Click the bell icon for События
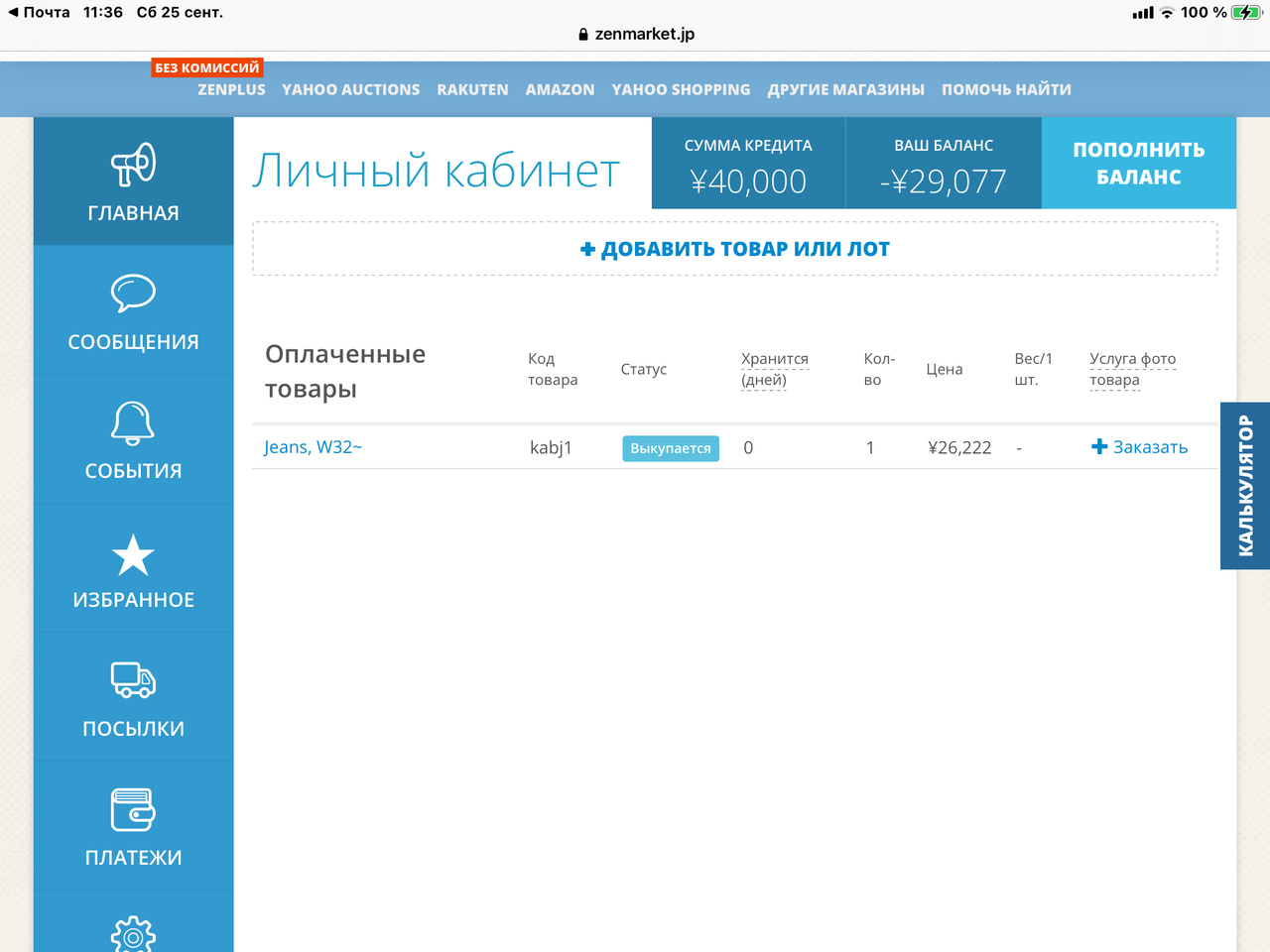1270x952 pixels. (133, 422)
